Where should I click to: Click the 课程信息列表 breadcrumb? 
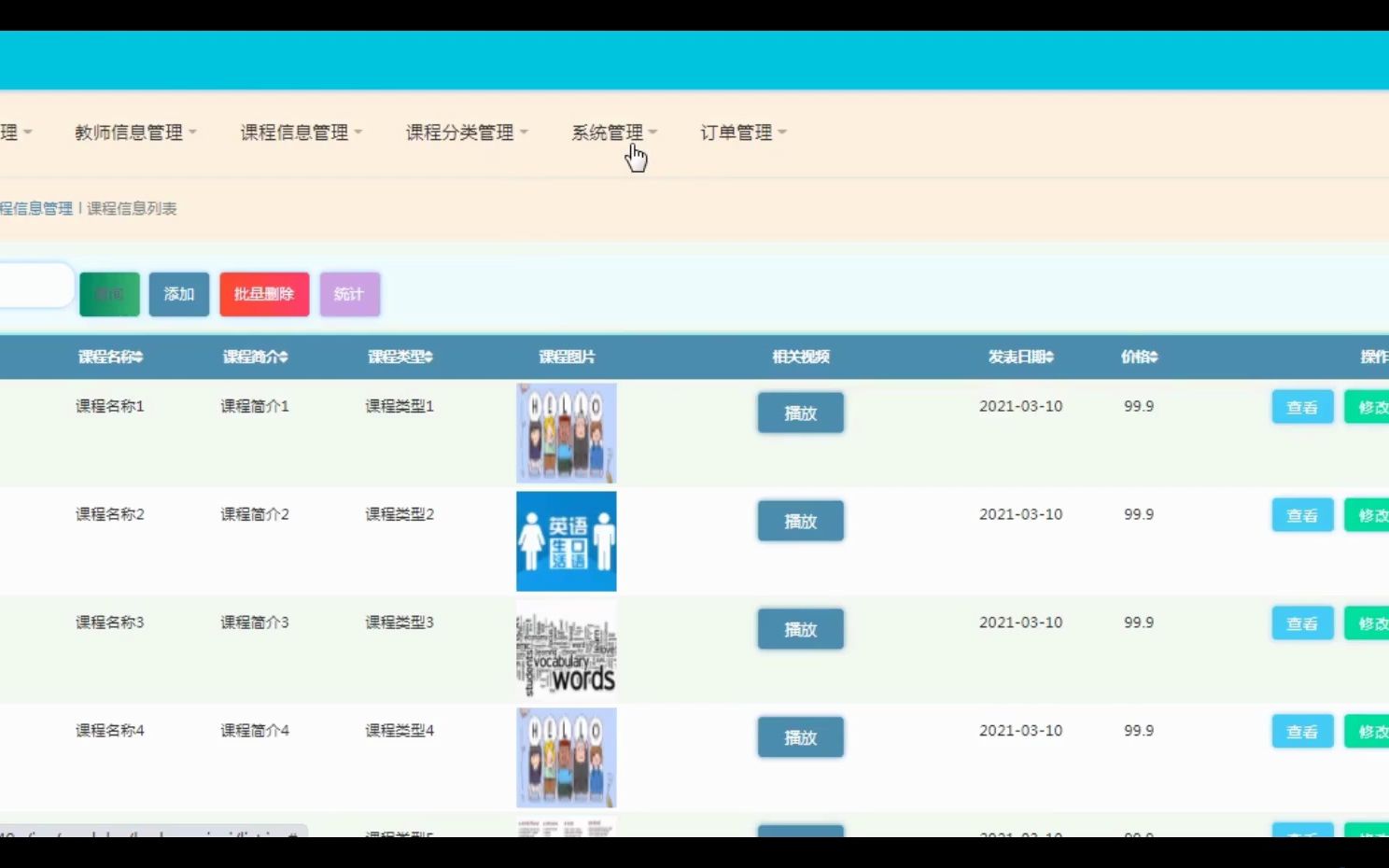click(132, 208)
